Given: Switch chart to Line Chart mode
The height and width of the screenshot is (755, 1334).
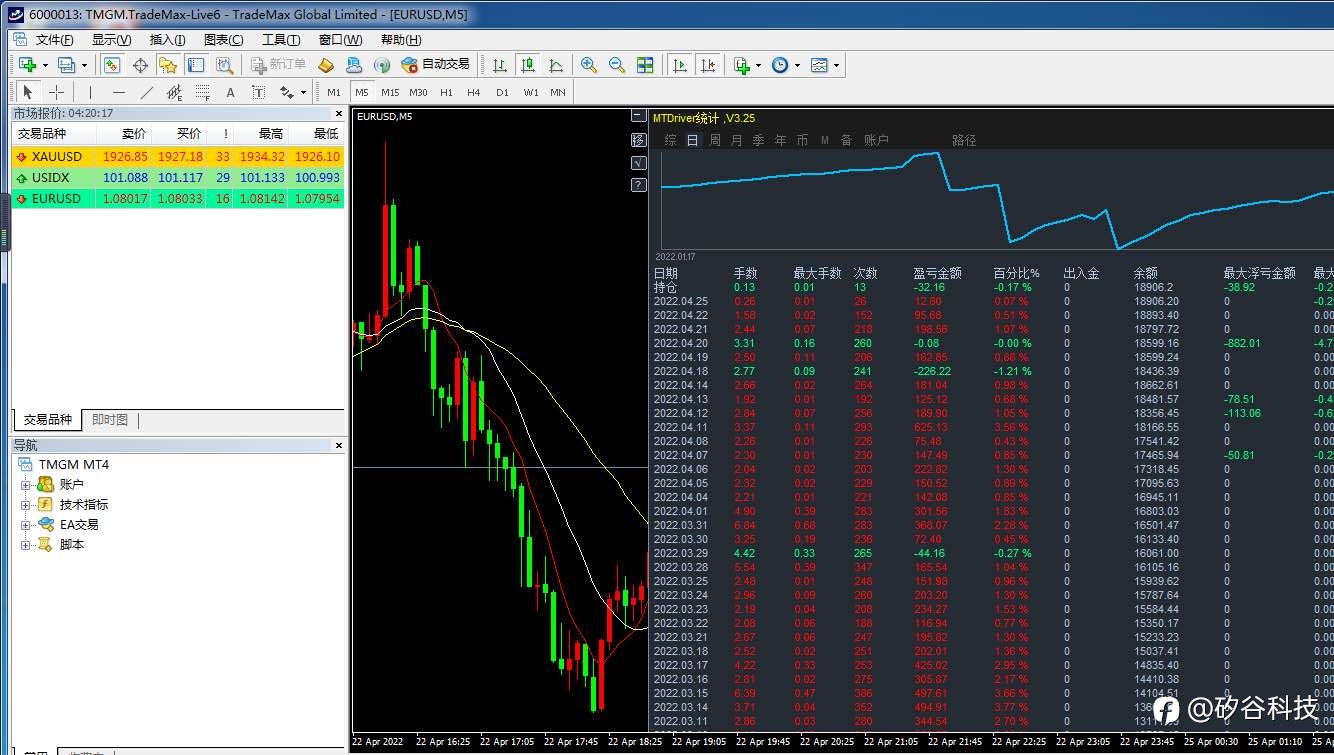Looking at the screenshot, I should 555,65.
